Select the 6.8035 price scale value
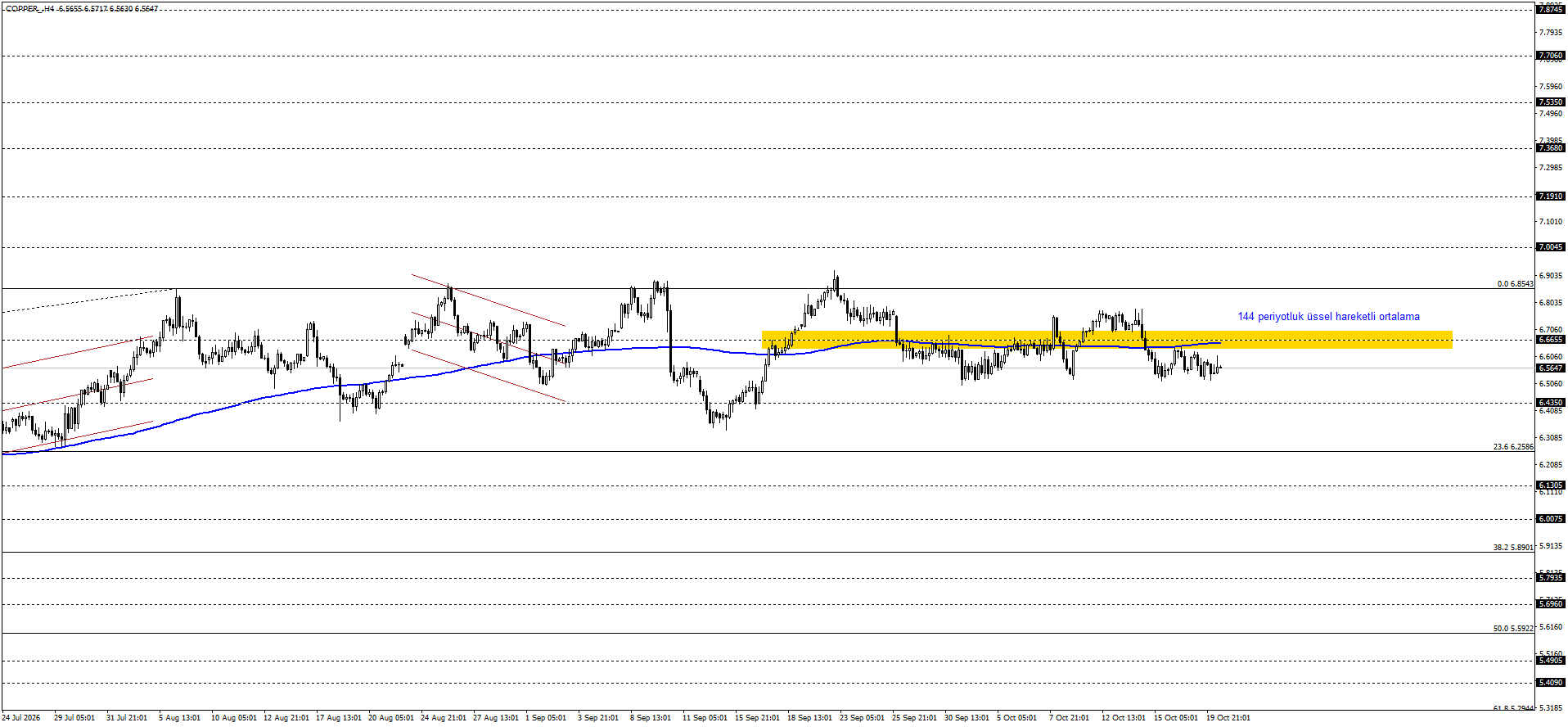Image resolution: width=1568 pixels, height=727 pixels. (1551, 303)
